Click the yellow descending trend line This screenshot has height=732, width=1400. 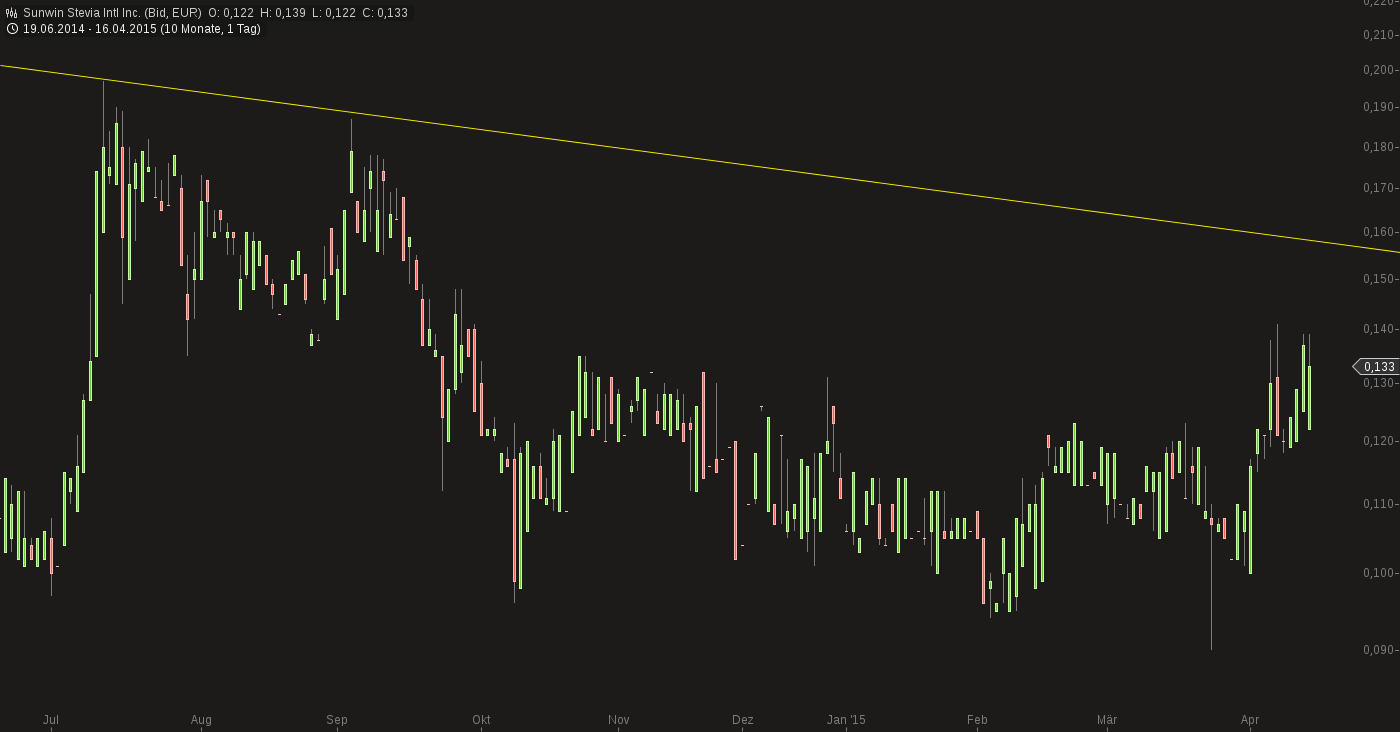tap(700, 158)
